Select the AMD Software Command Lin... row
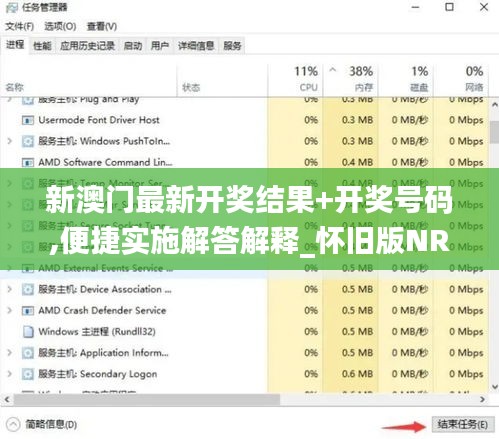Viewport: 499px width, 439px height. 245,163
